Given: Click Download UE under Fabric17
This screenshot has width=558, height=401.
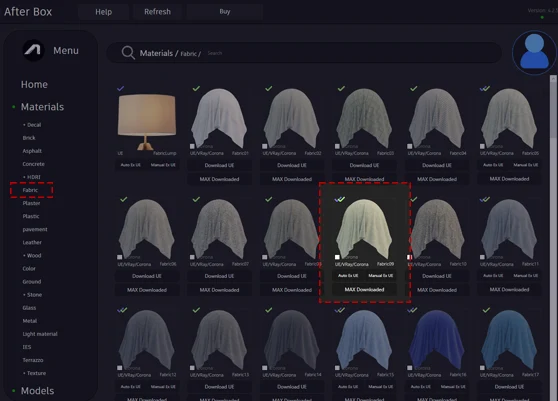Looking at the screenshot, I should (x=509, y=387).
